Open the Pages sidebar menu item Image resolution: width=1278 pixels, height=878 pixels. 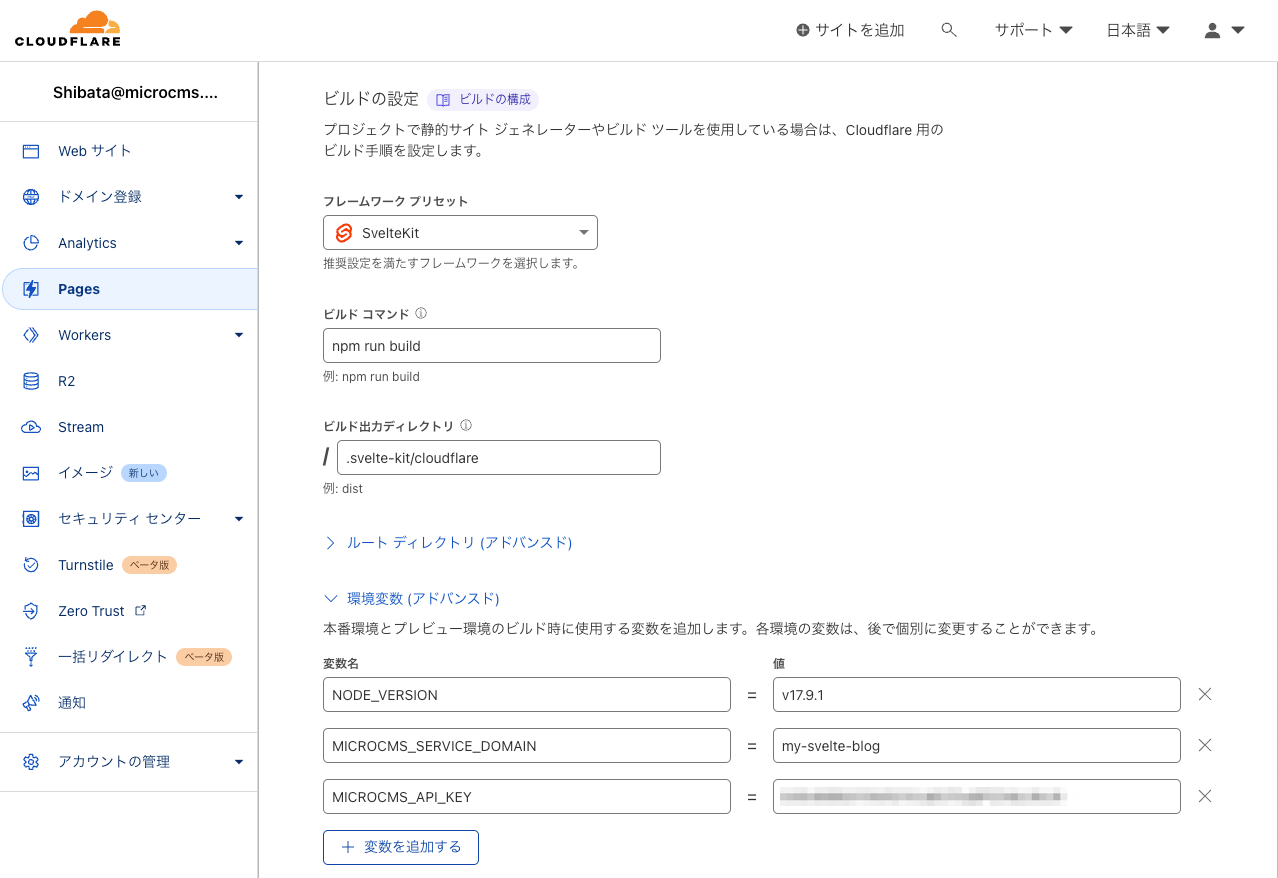tap(79, 289)
